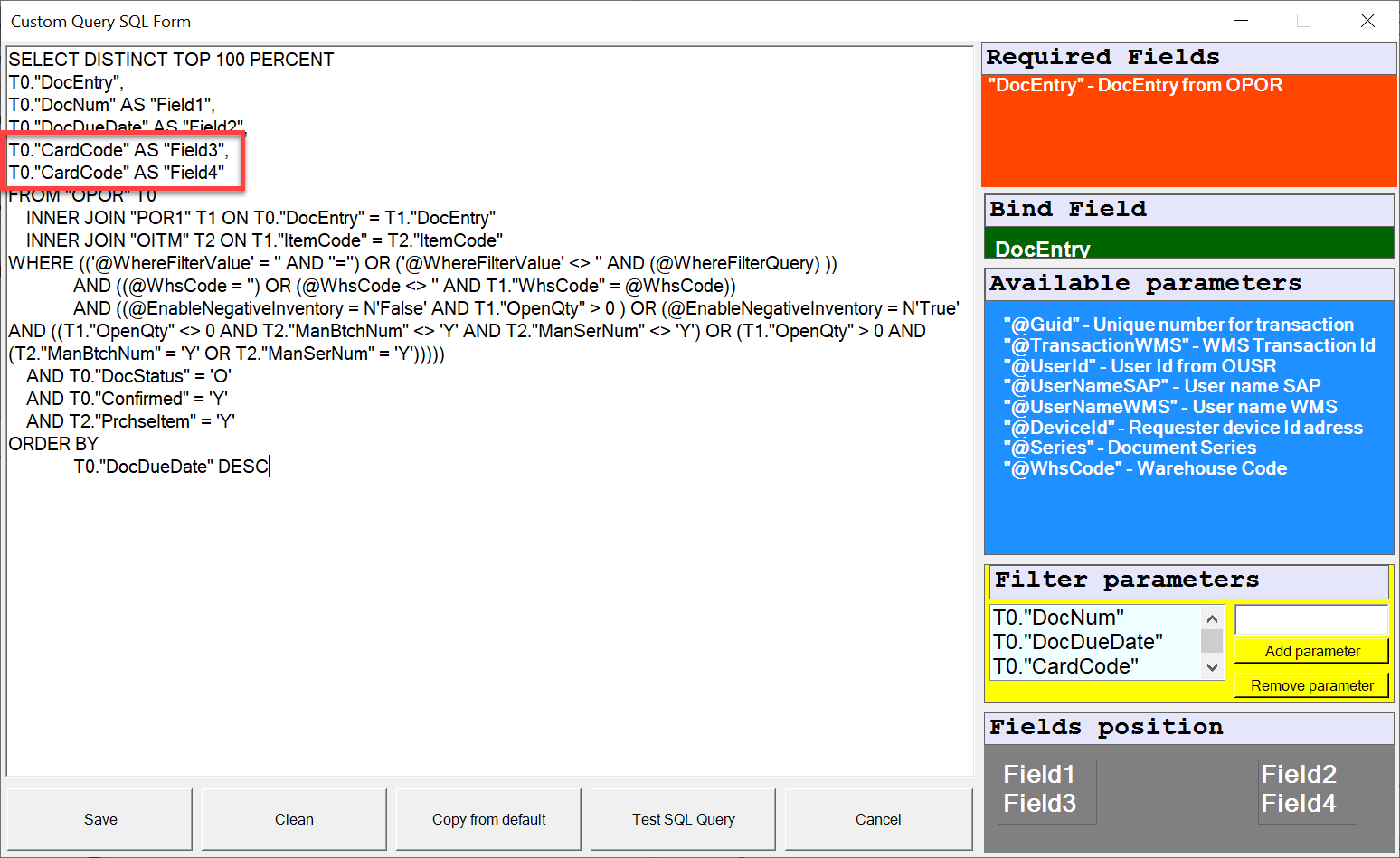Click Add parameter button
This screenshot has height=858, width=1400.
(1311, 651)
